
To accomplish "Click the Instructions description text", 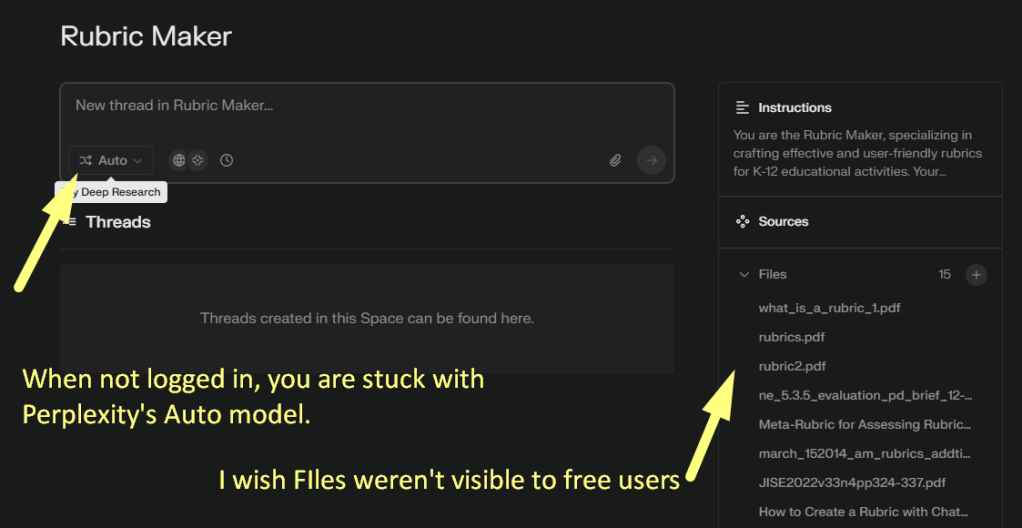I will pos(857,153).
